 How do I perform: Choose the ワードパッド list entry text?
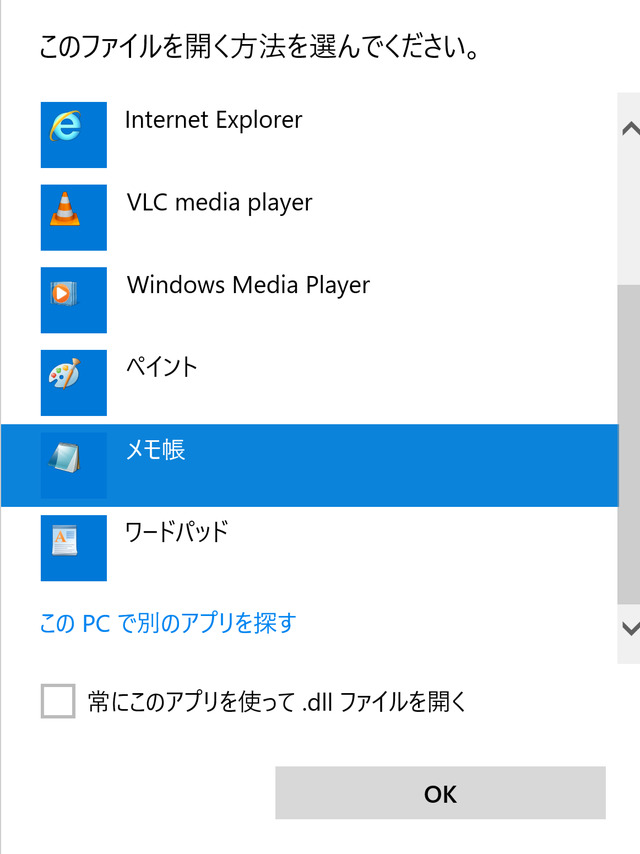[x=176, y=532]
